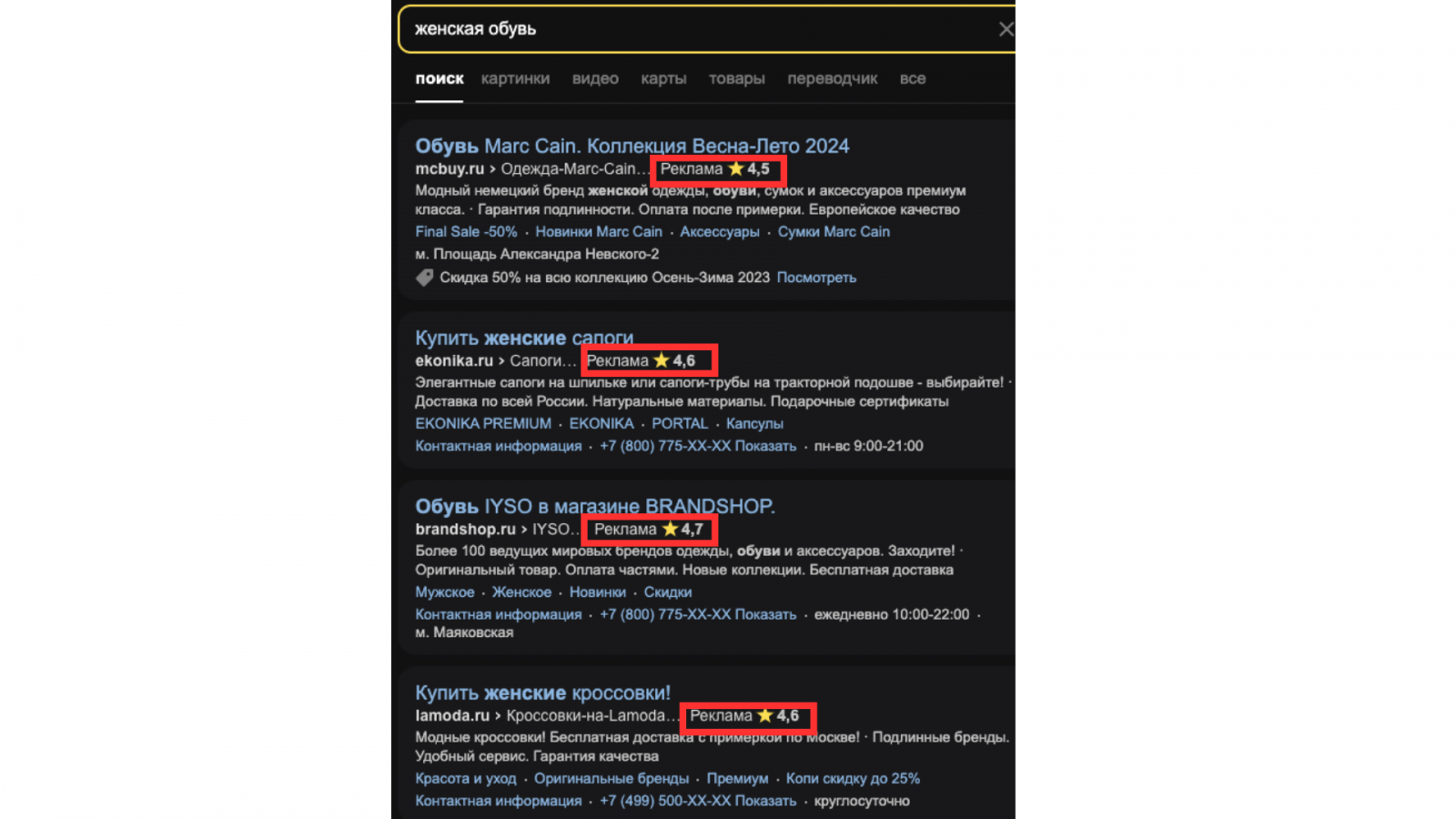
Task: Open 'Контактная информация' for the lamoda.ru ad
Action: pyautogui.click(x=499, y=801)
